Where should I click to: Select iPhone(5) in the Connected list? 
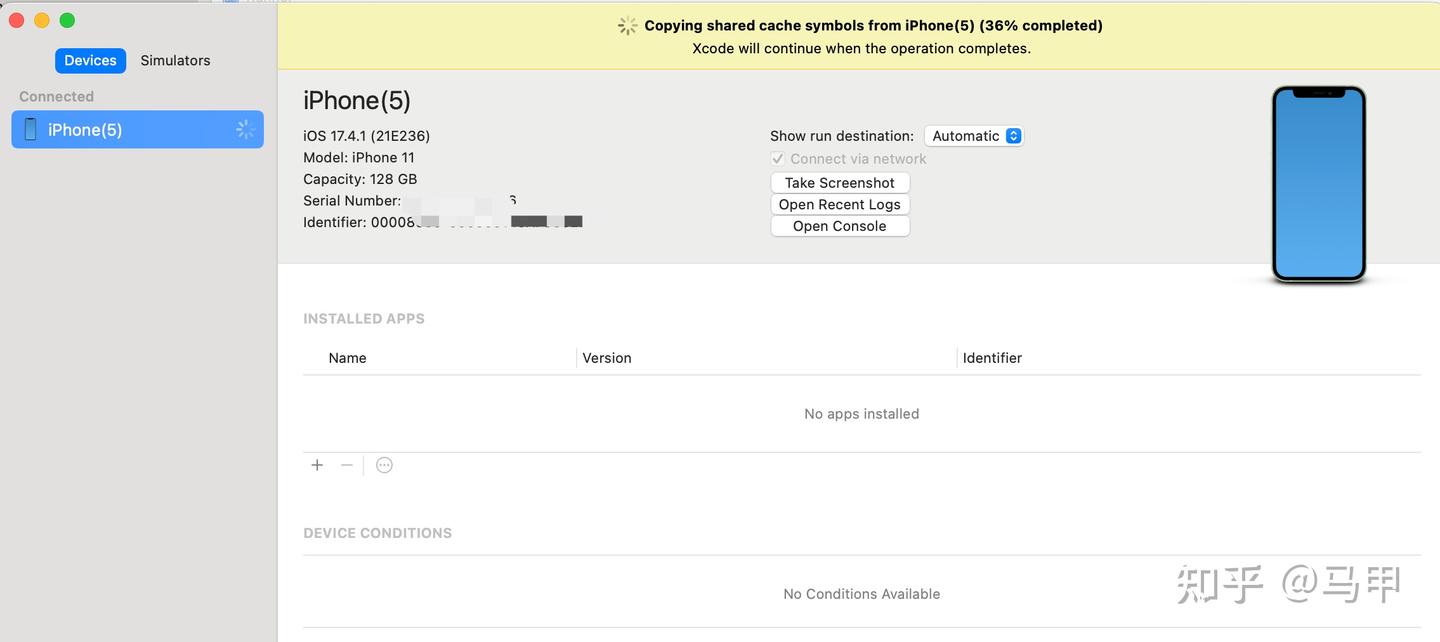[137, 129]
